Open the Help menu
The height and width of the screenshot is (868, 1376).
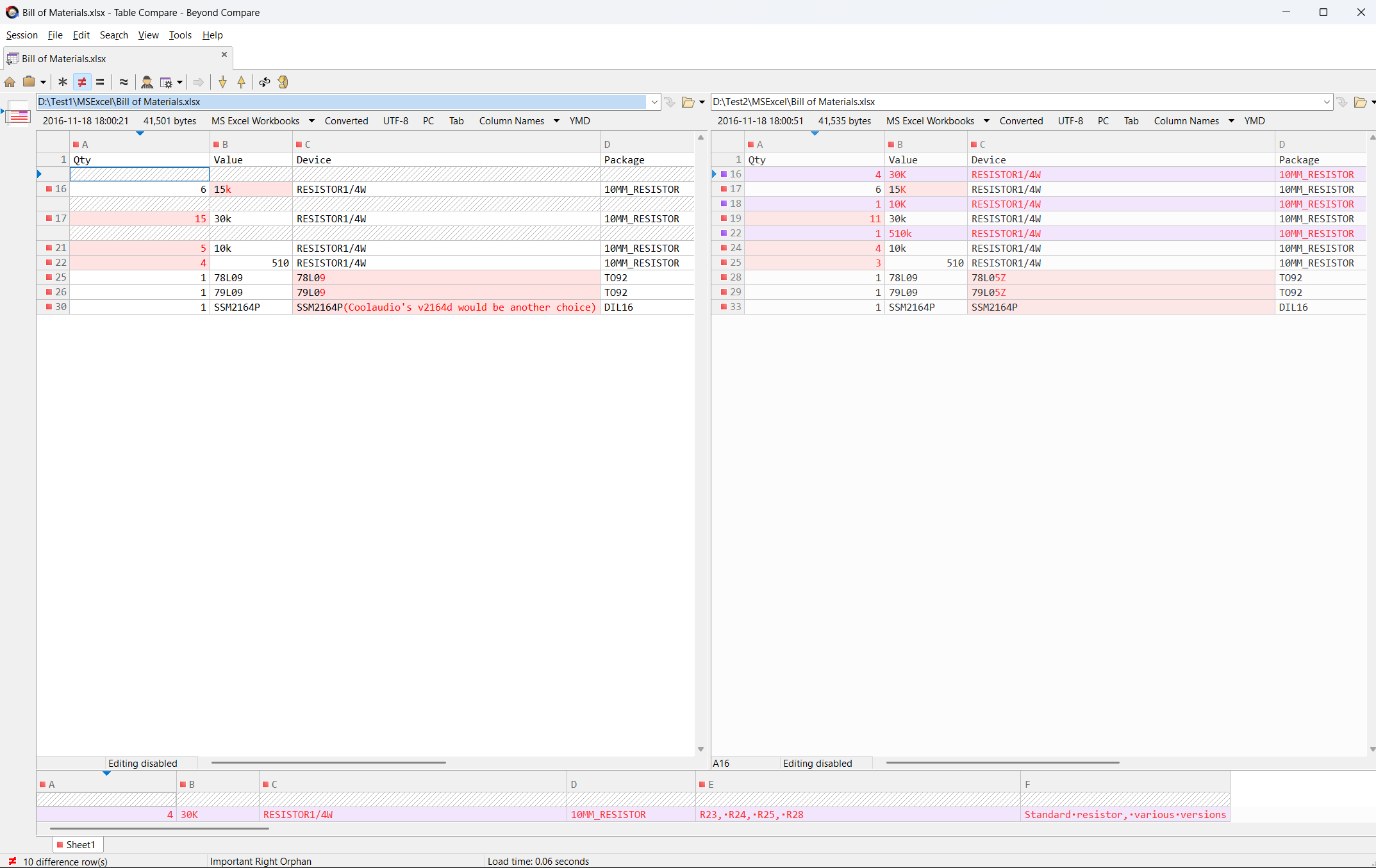pyautogui.click(x=213, y=35)
